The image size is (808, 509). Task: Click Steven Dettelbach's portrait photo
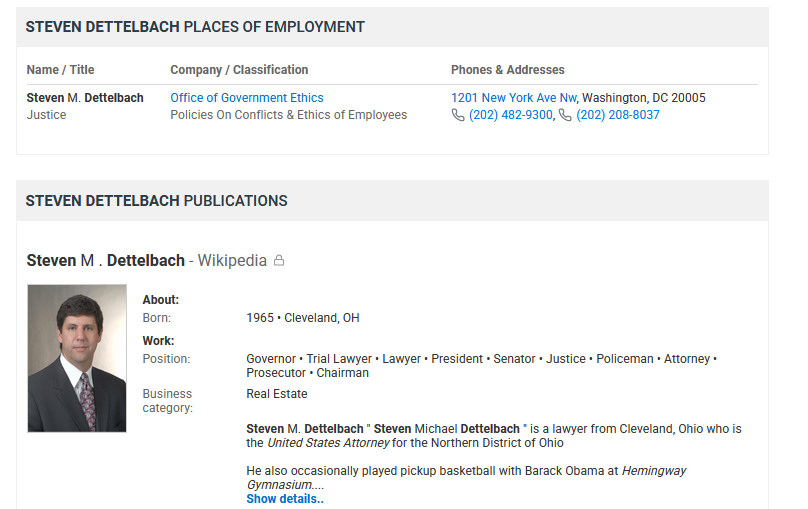point(77,358)
